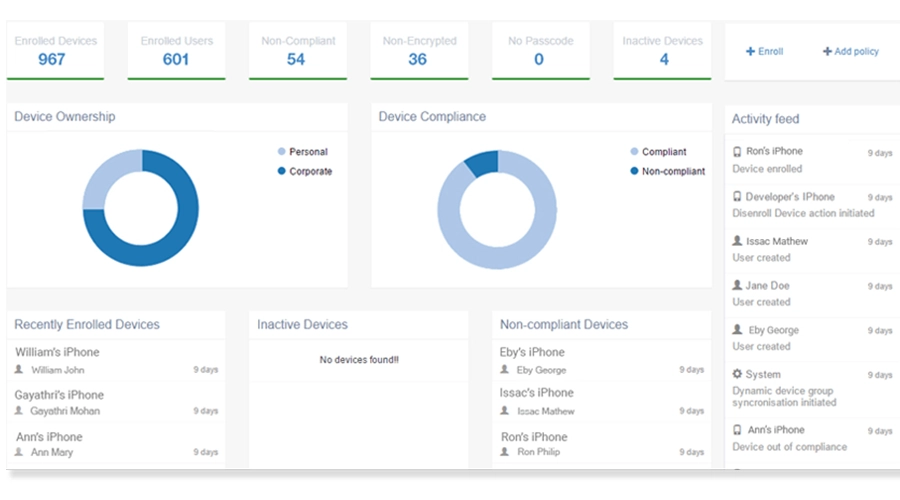
Task: Open the Inactive Devices count tile
Action: click(662, 51)
